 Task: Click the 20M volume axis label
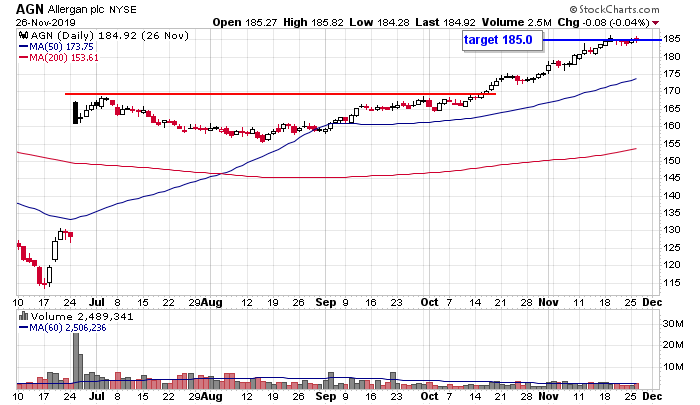(x=672, y=345)
